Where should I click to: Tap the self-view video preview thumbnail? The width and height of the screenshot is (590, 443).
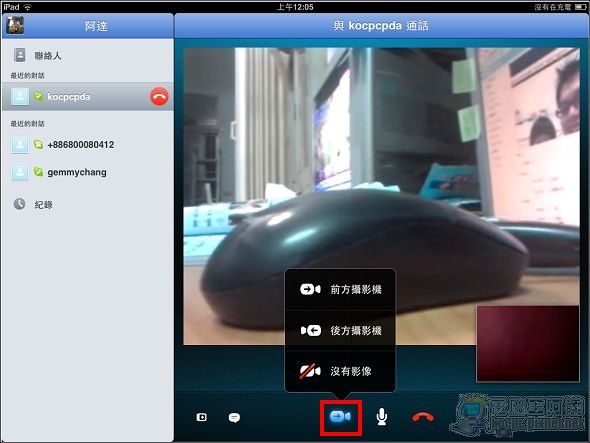point(528,344)
